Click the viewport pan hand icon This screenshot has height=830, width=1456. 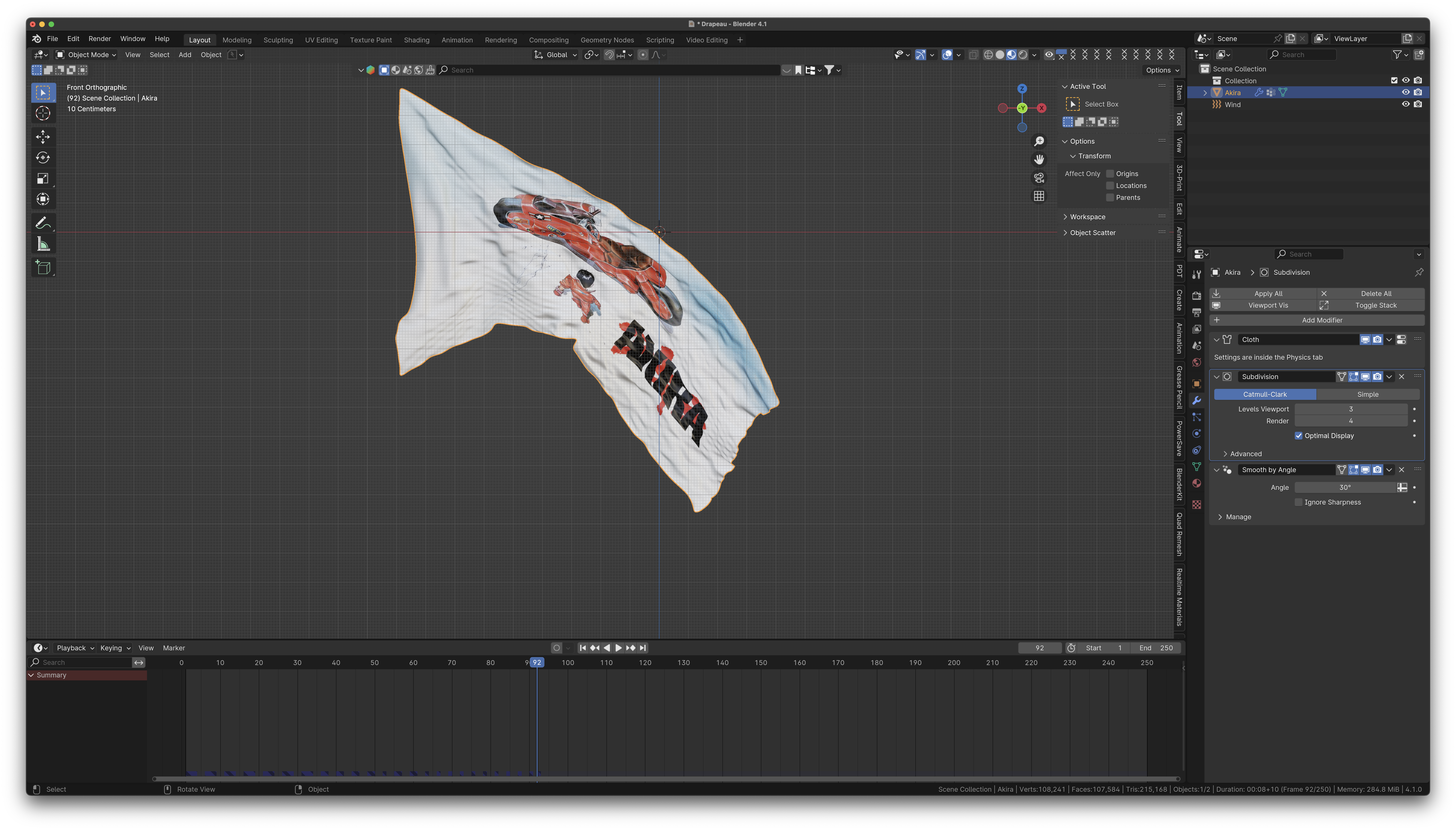click(1039, 159)
